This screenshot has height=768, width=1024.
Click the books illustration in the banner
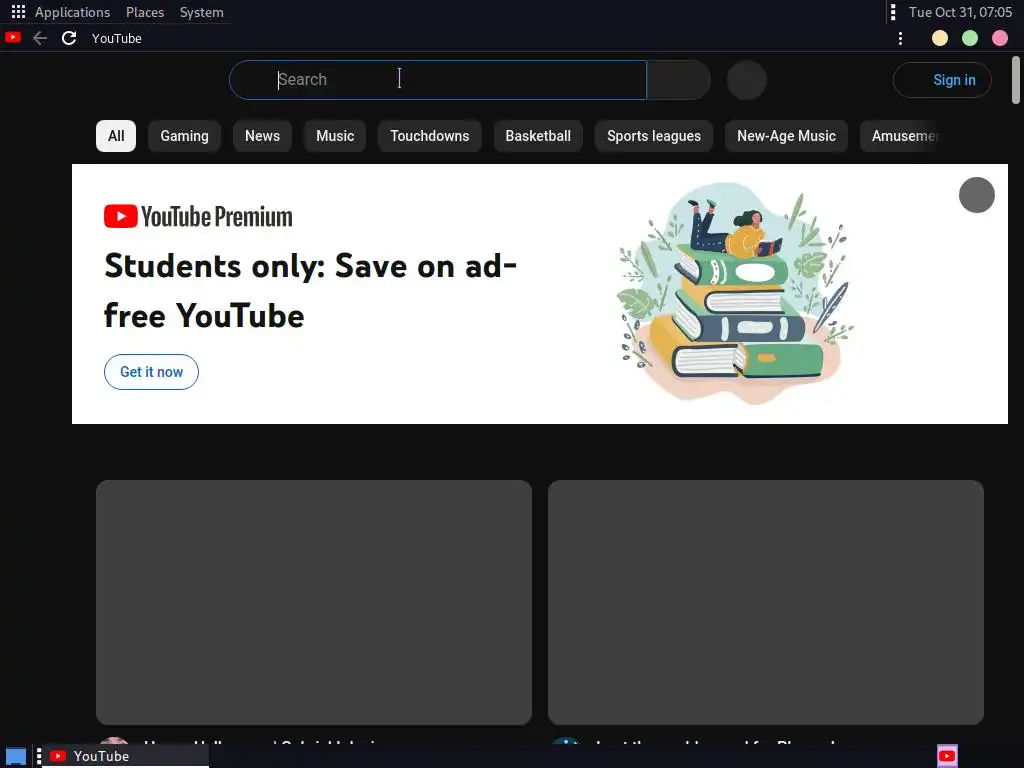(735, 293)
